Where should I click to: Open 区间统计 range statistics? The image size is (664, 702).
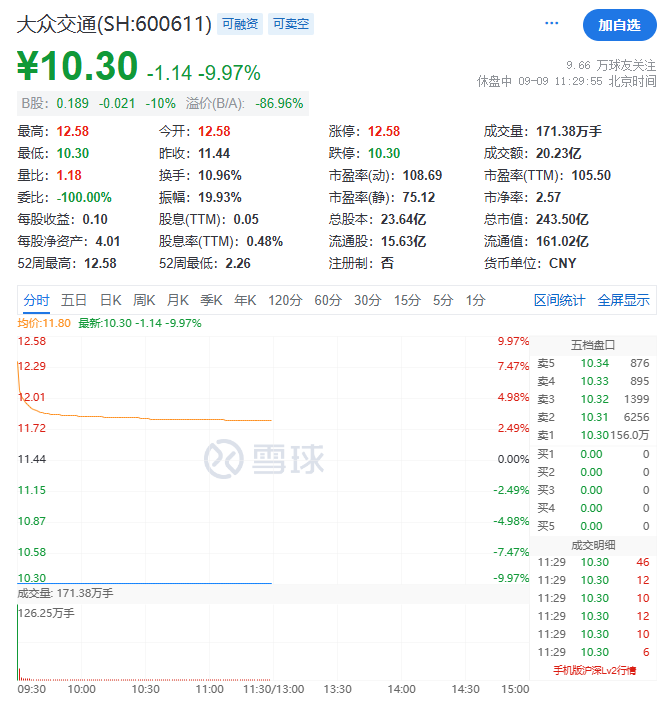coord(559,300)
